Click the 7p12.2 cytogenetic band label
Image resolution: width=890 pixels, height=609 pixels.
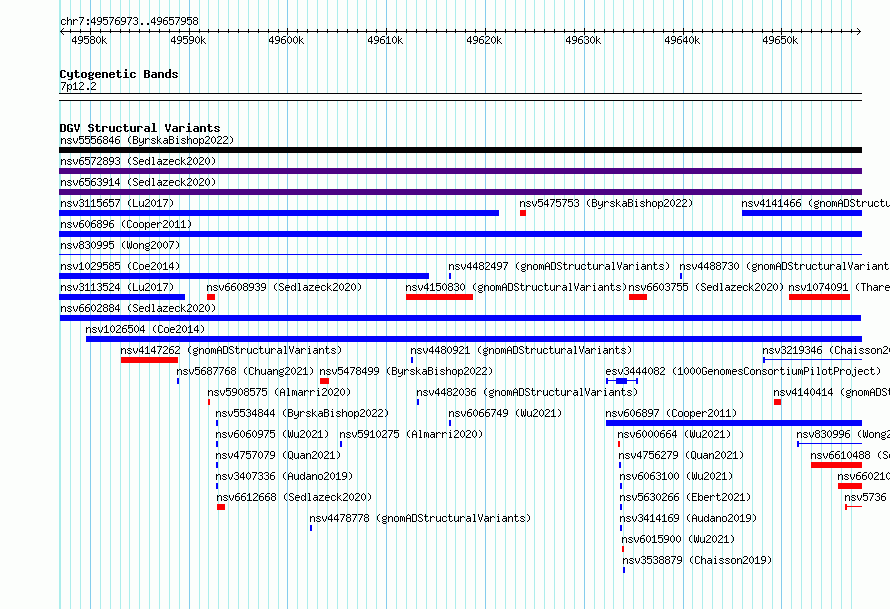(78, 86)
